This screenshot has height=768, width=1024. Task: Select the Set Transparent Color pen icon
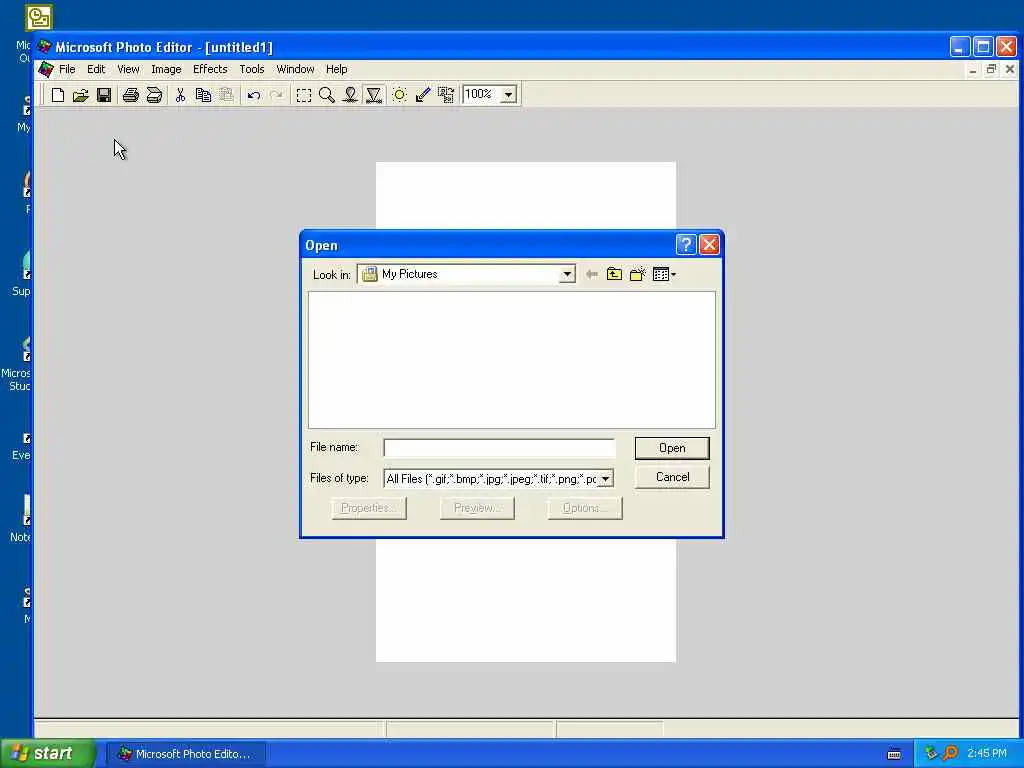423,95
